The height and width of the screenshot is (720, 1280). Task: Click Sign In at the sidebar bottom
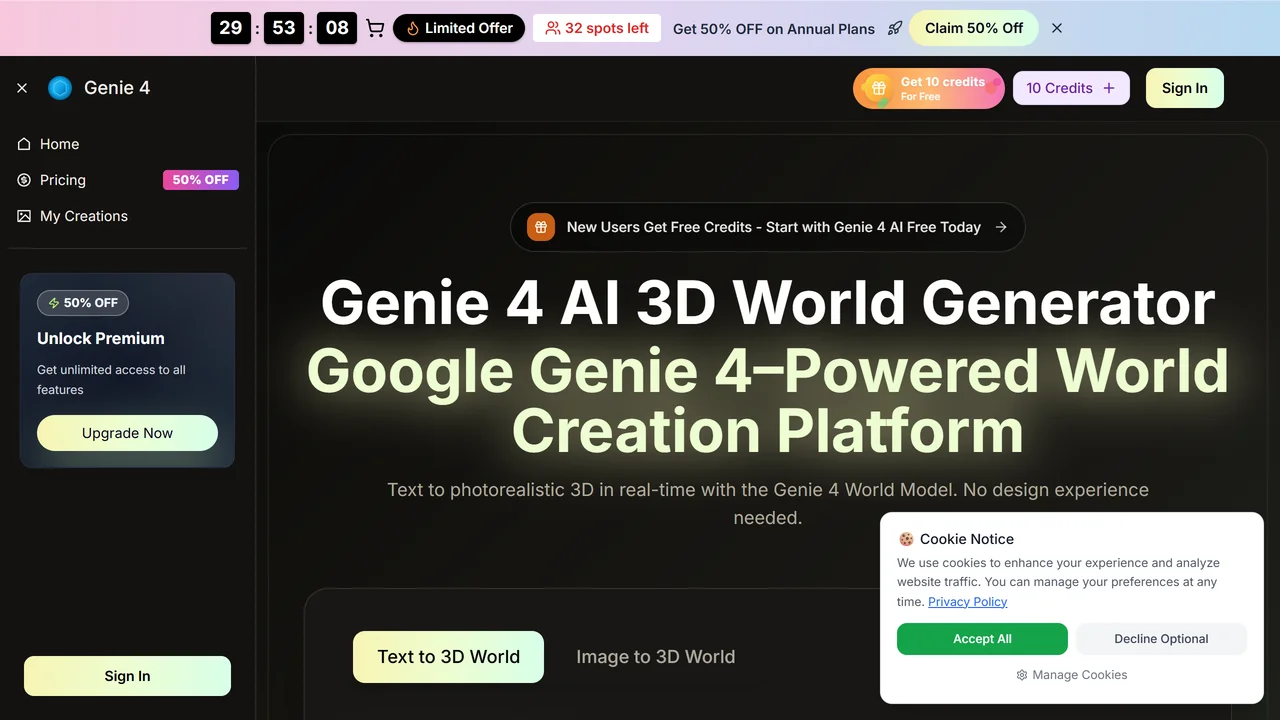pyautogui.click(x=127, y=676)
